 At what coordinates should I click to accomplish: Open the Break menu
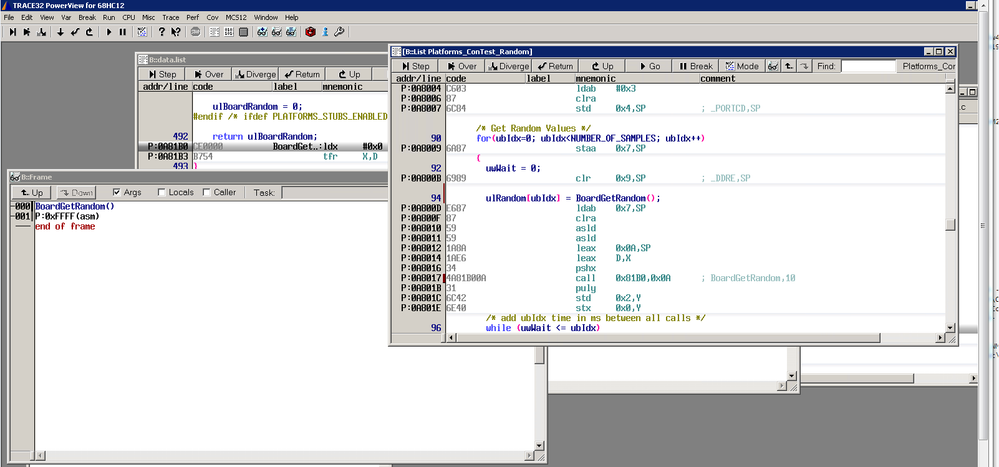(87, 17)
